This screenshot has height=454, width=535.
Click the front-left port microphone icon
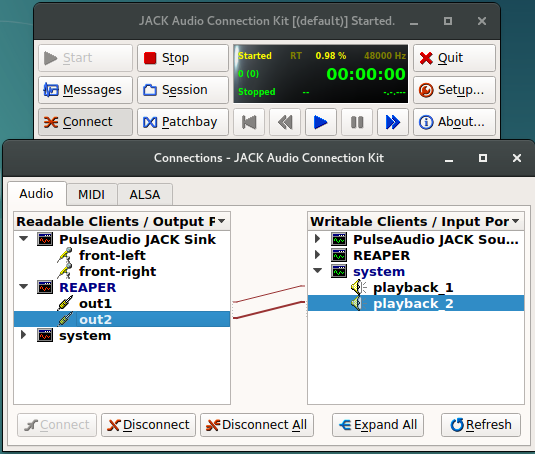[64, 255]
